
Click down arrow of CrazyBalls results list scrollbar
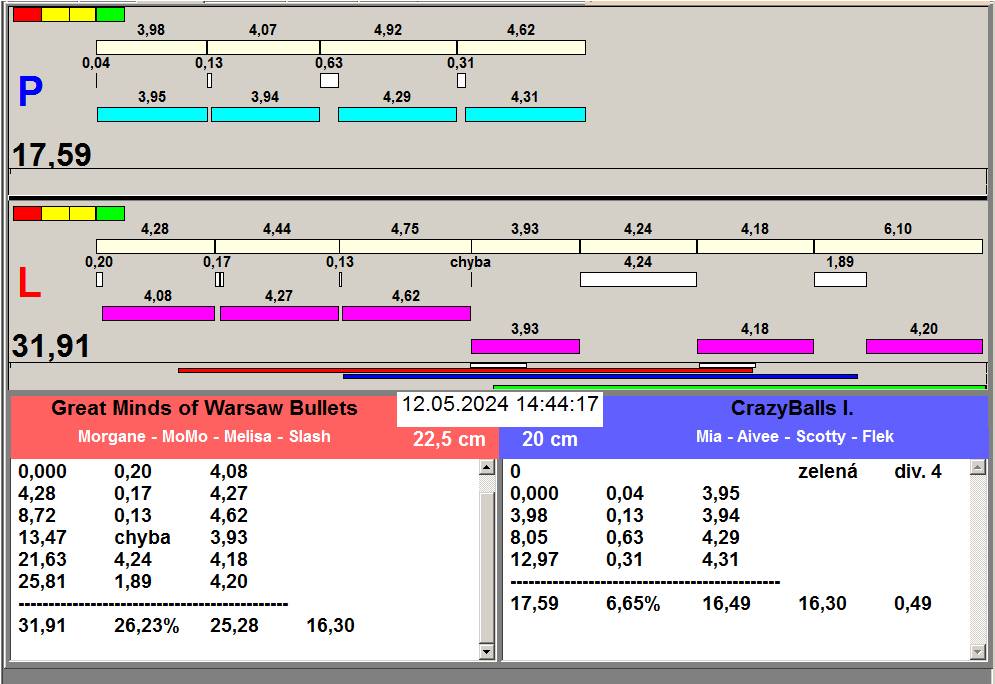(978, 652)
